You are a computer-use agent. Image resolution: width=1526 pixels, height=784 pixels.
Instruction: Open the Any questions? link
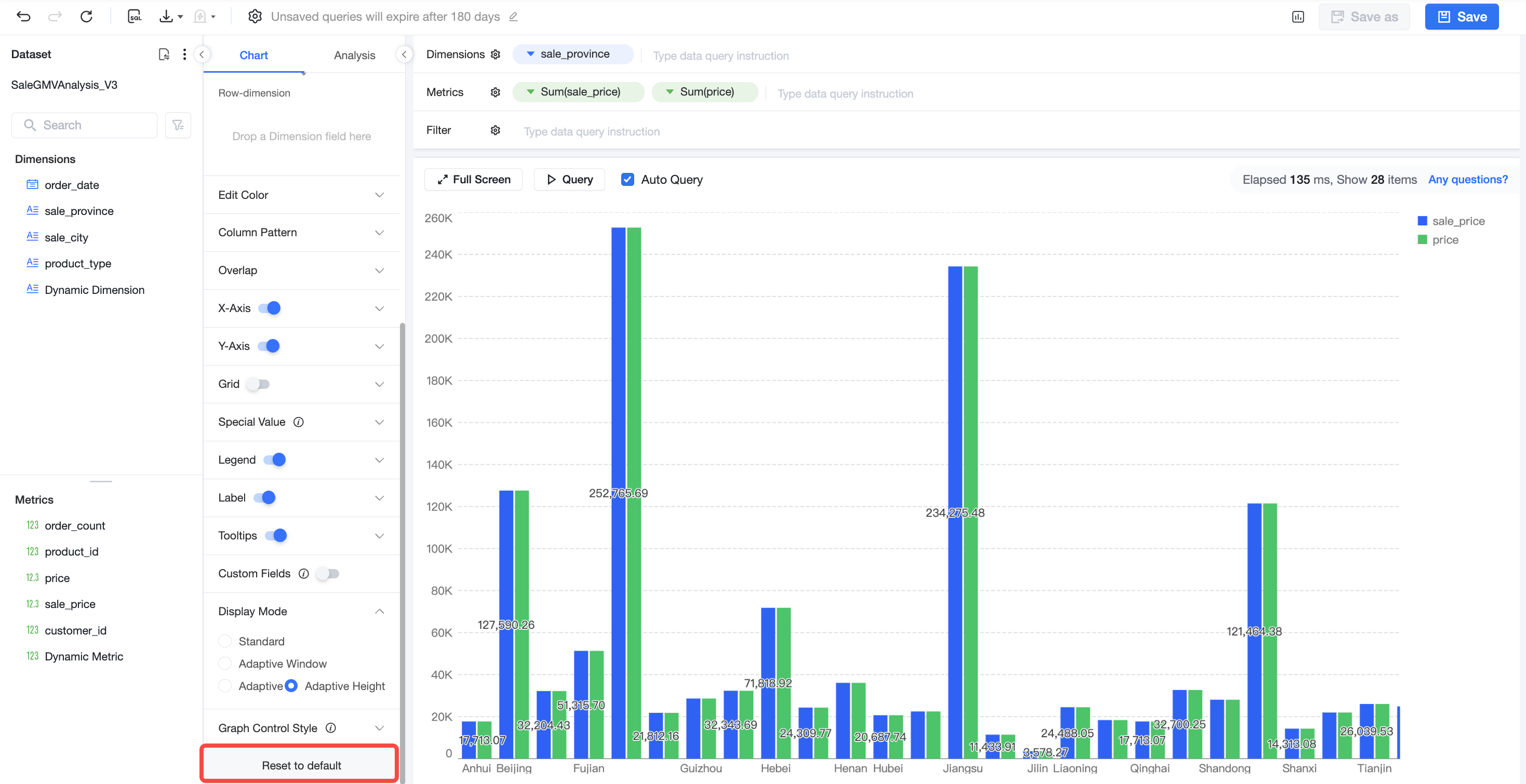coord(1468,180)
